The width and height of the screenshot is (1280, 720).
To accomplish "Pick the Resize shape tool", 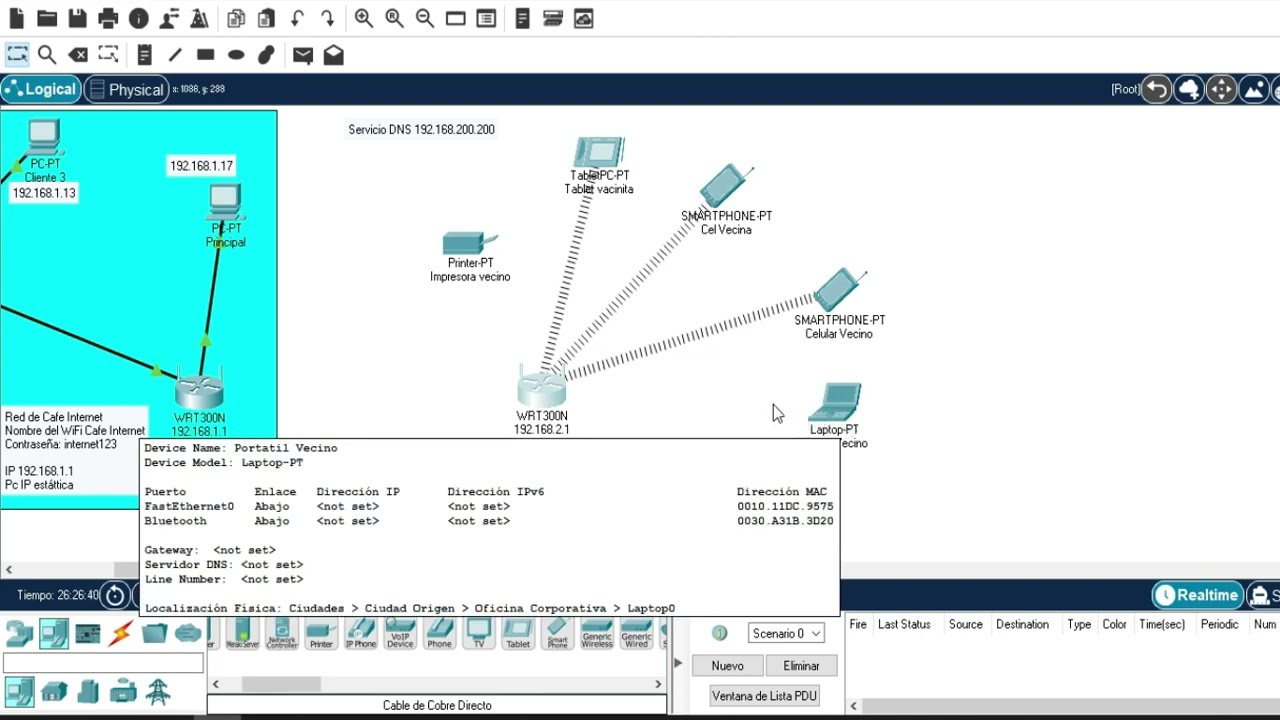I will point(108,55).
